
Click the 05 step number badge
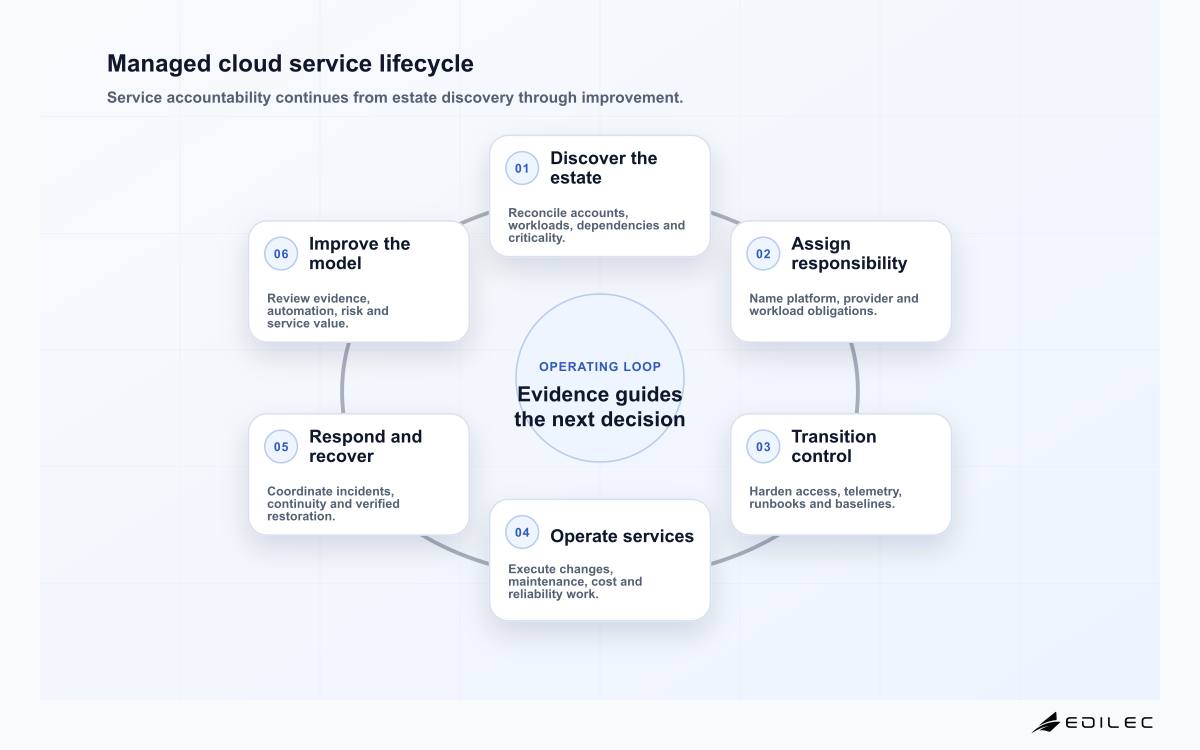[x=281, y=447]
